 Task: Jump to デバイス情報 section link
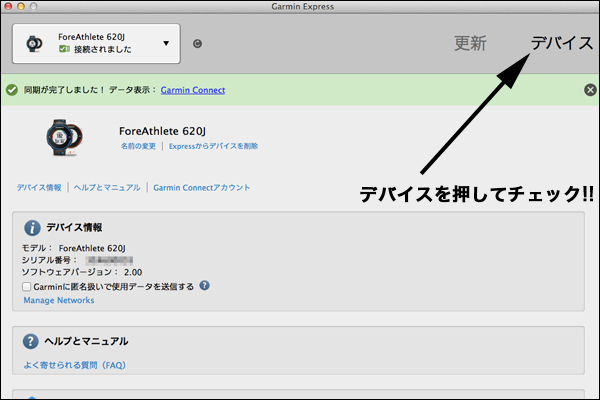point(39,188)
